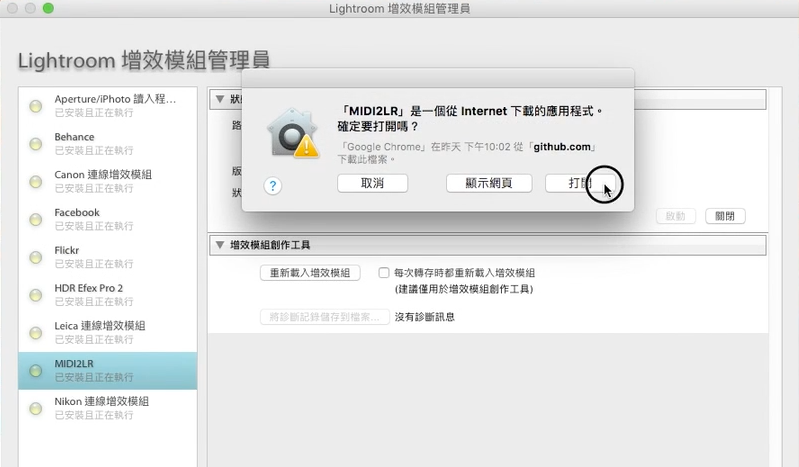
Task: Click the greyed 啟動 (enable) button
Action: pyautogui.click(x=676, y=216)
